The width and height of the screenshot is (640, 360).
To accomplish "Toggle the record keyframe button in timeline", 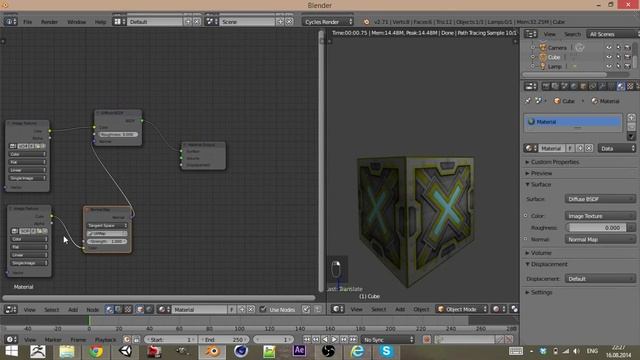I will [427, 340].
